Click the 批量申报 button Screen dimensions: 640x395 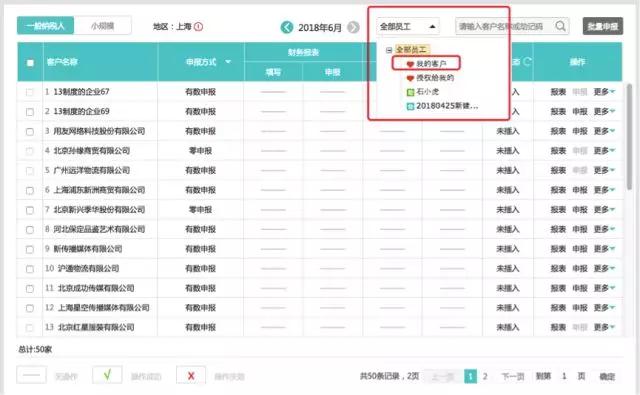603,26
